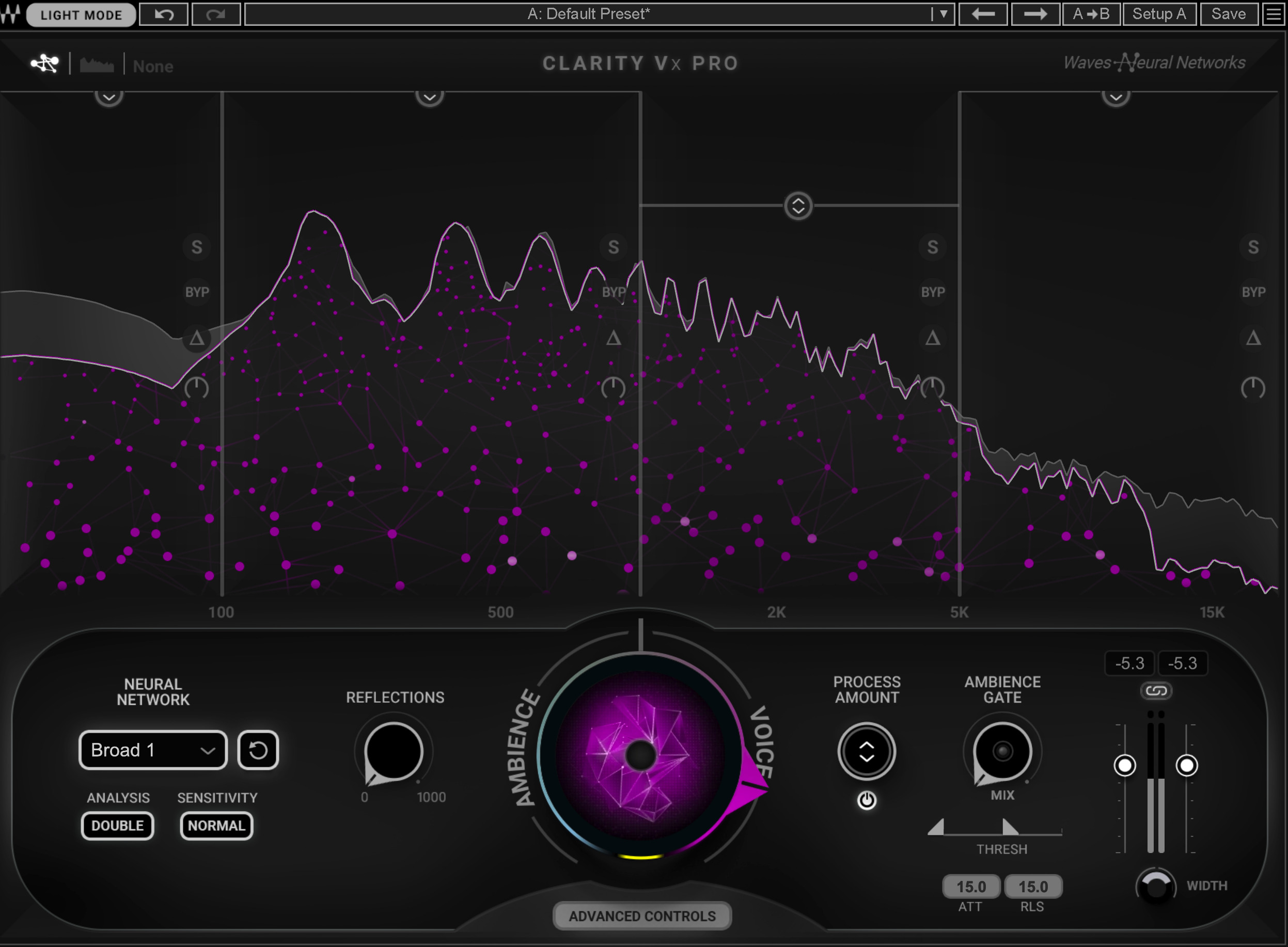1288x947 pixels.
Task: Load the next preset with right arrow
Action: click(1035, 14)
